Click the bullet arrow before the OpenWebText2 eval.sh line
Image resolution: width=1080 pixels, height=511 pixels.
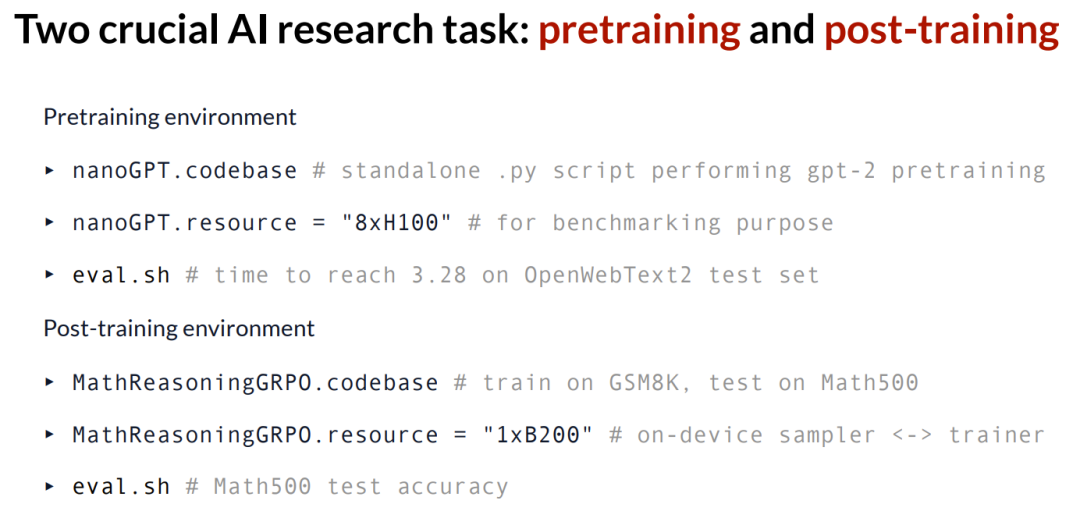pyautogui.click(x=50, y=276)
